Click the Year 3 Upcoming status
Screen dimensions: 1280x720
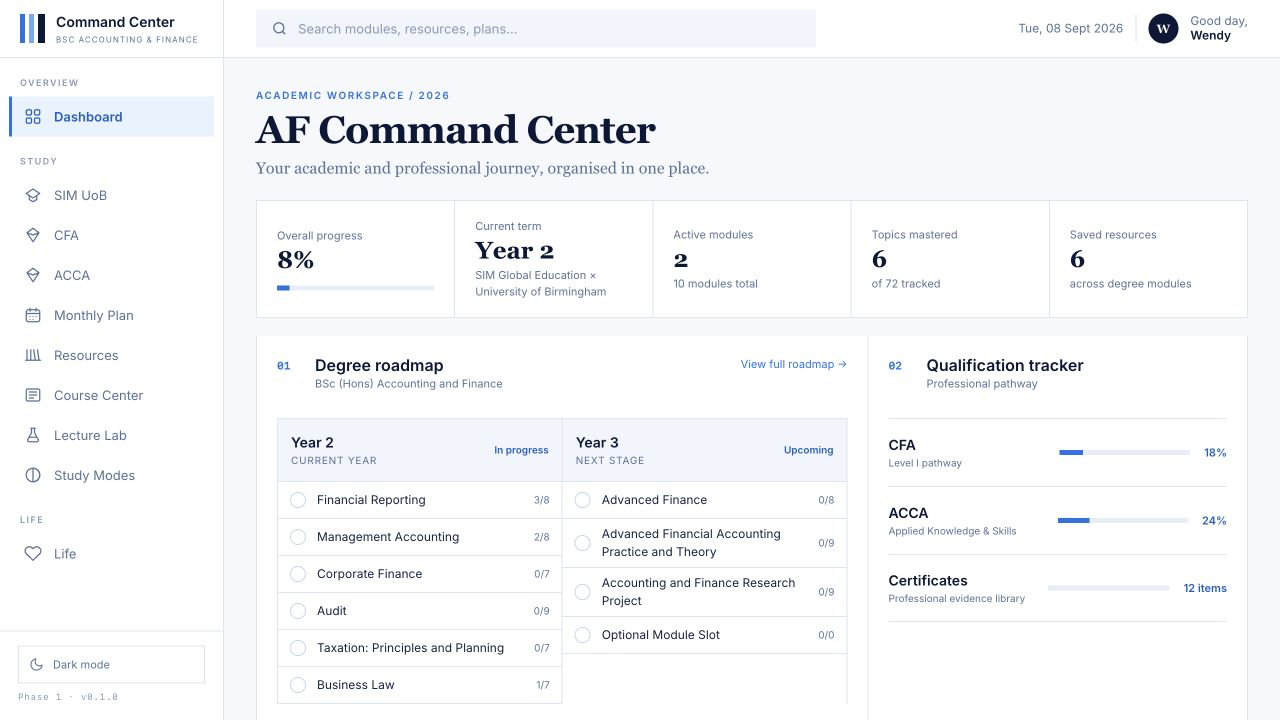(808, 450)
